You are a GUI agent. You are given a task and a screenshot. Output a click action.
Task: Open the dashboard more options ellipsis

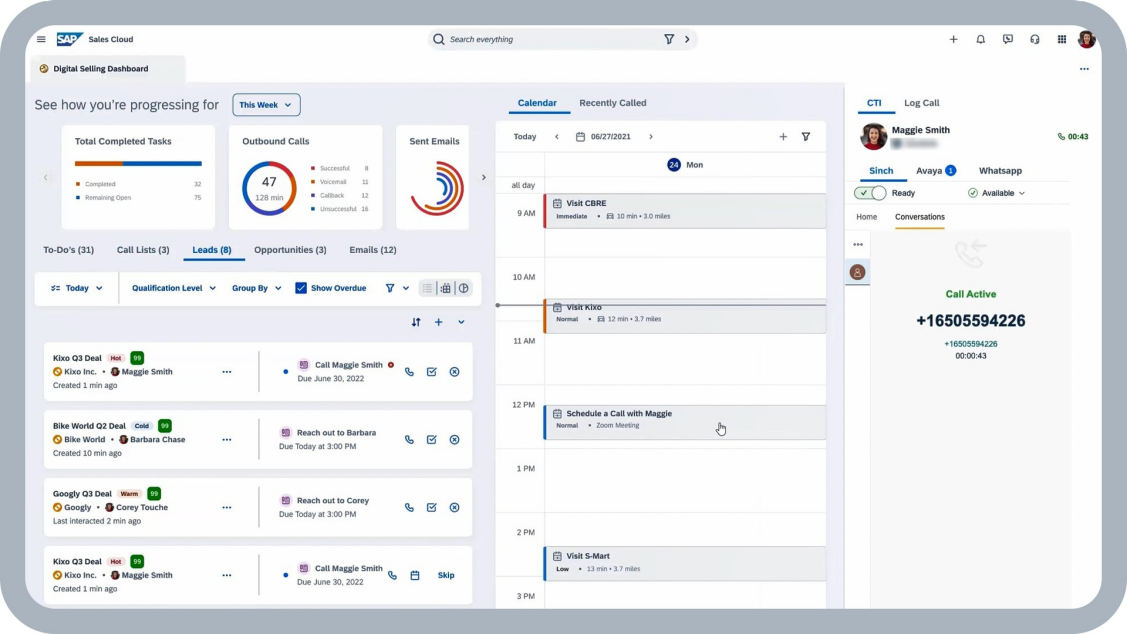(1084, 69)
